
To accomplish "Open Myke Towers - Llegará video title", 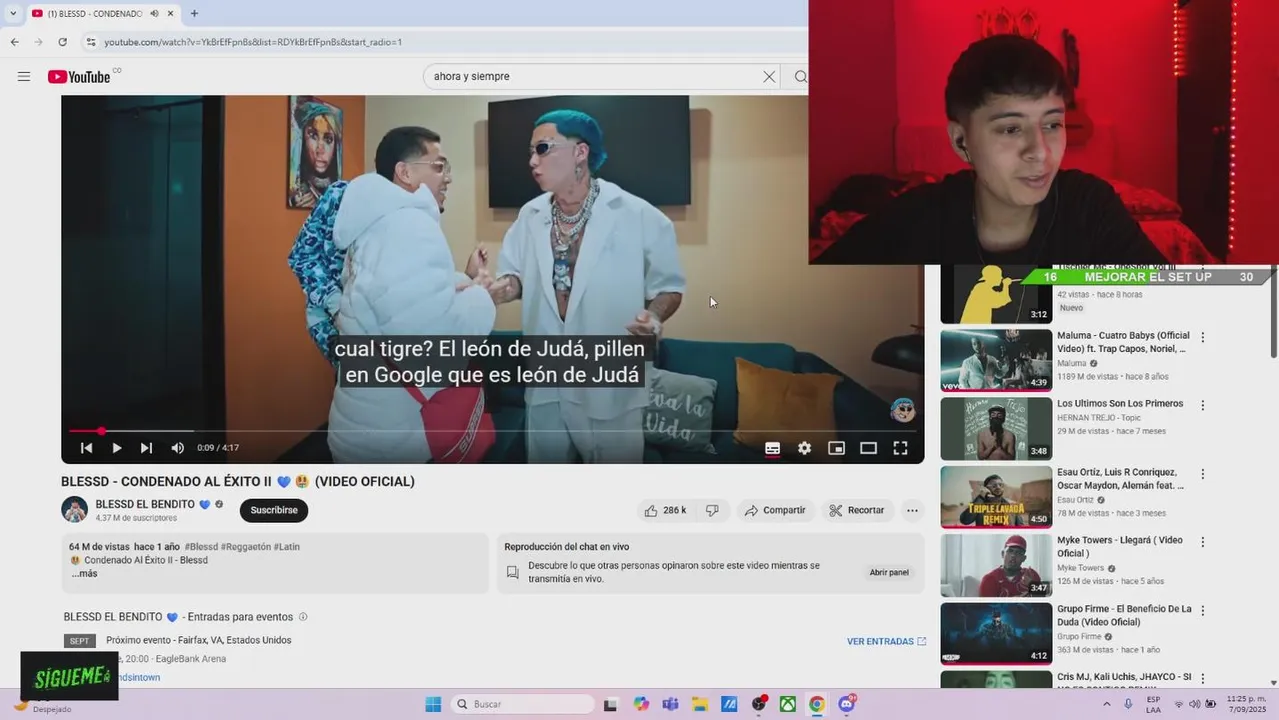I will coord(1120,546).
